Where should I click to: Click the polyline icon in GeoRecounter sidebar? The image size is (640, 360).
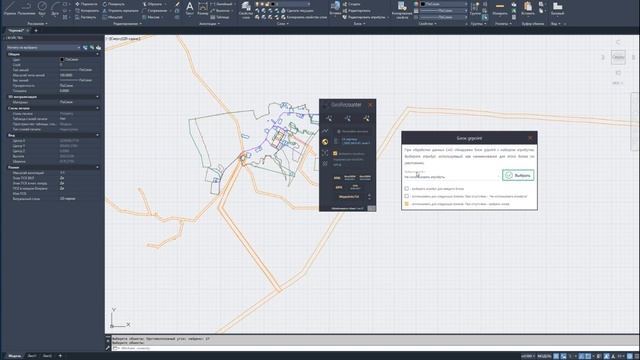325,131
